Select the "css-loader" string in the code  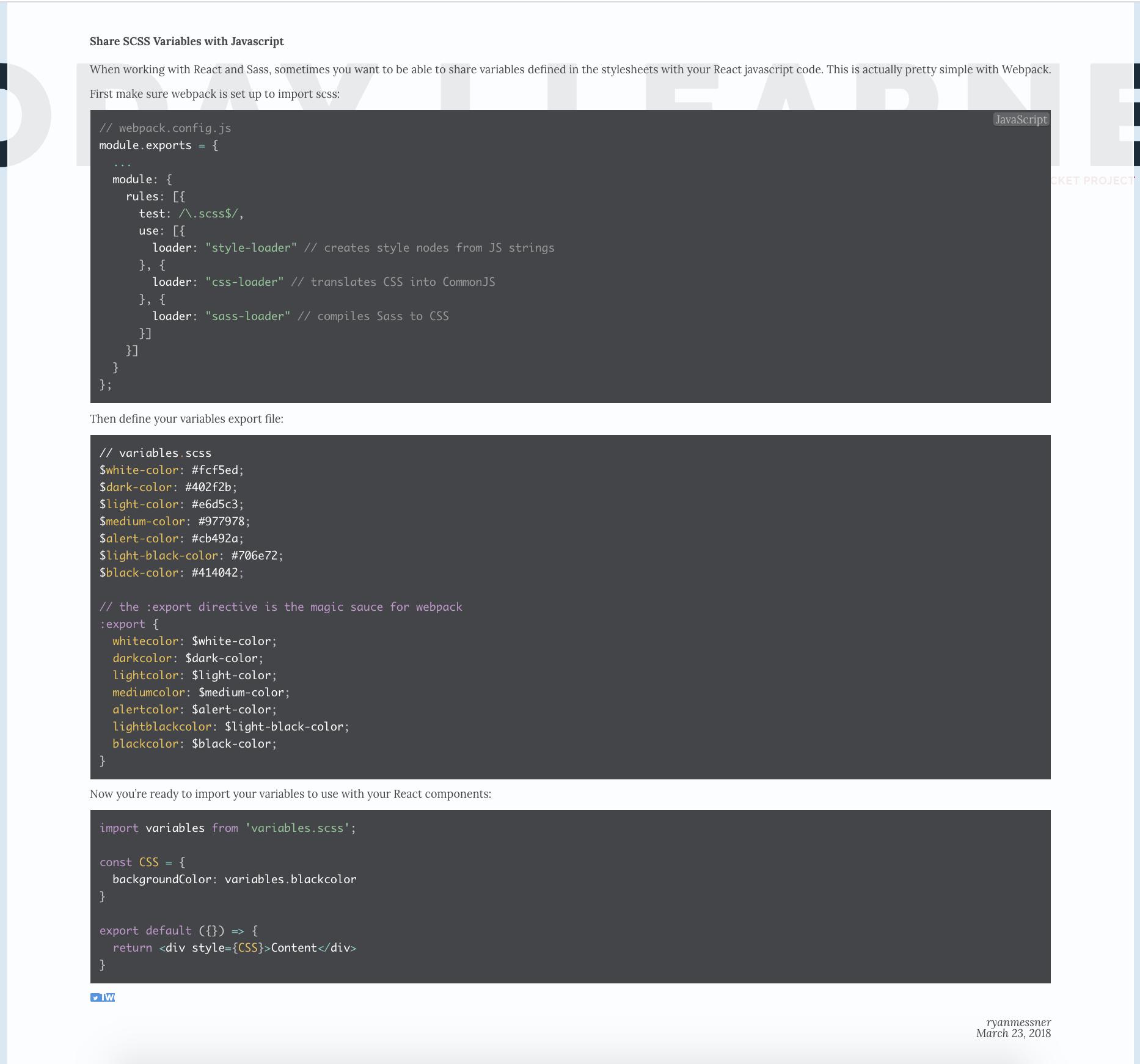tap(244, 282)
